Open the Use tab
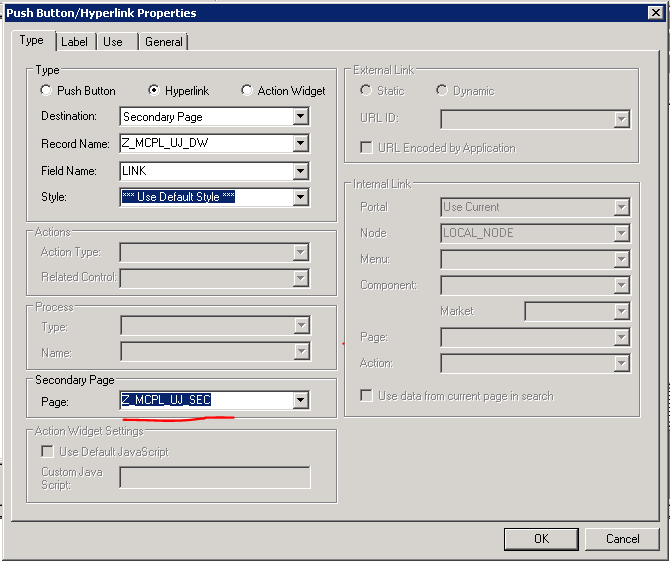 point(113,42)
